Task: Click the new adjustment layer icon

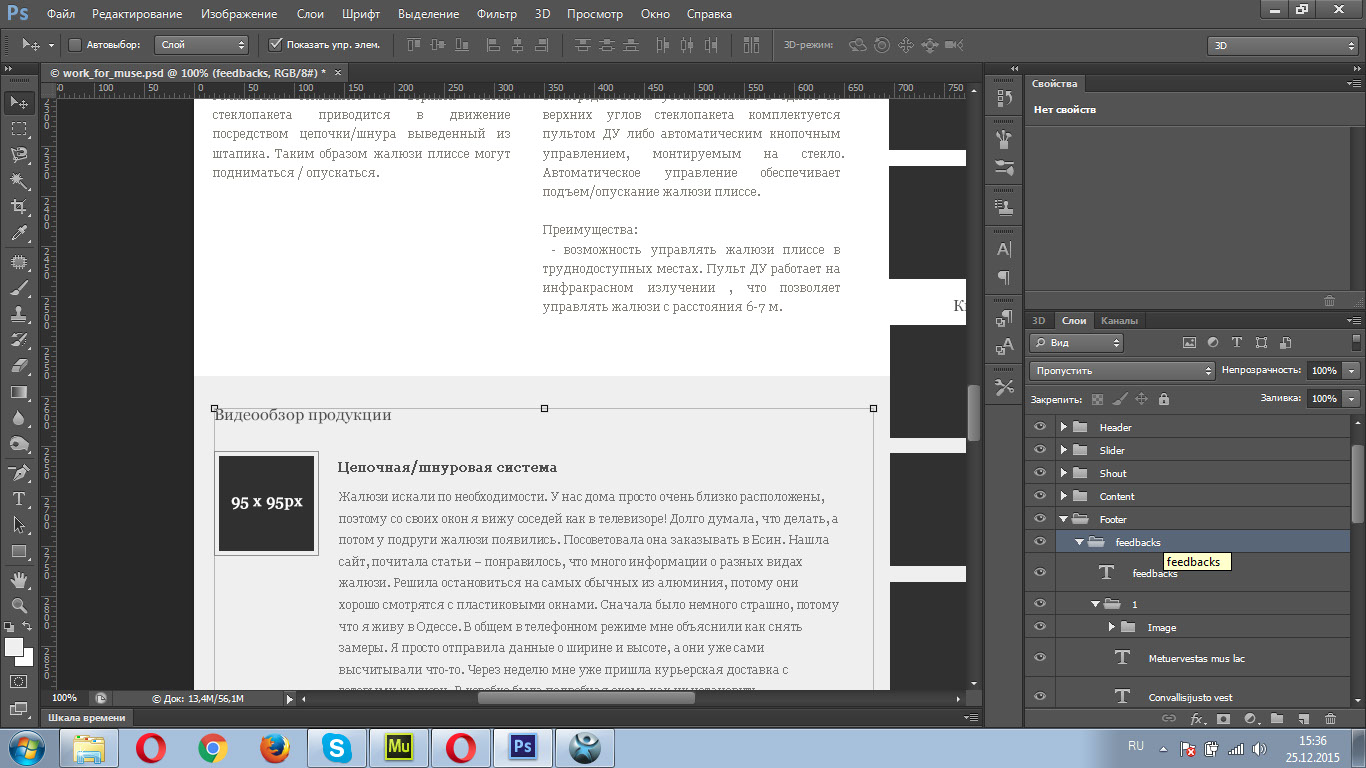Action: point(1250,718)
